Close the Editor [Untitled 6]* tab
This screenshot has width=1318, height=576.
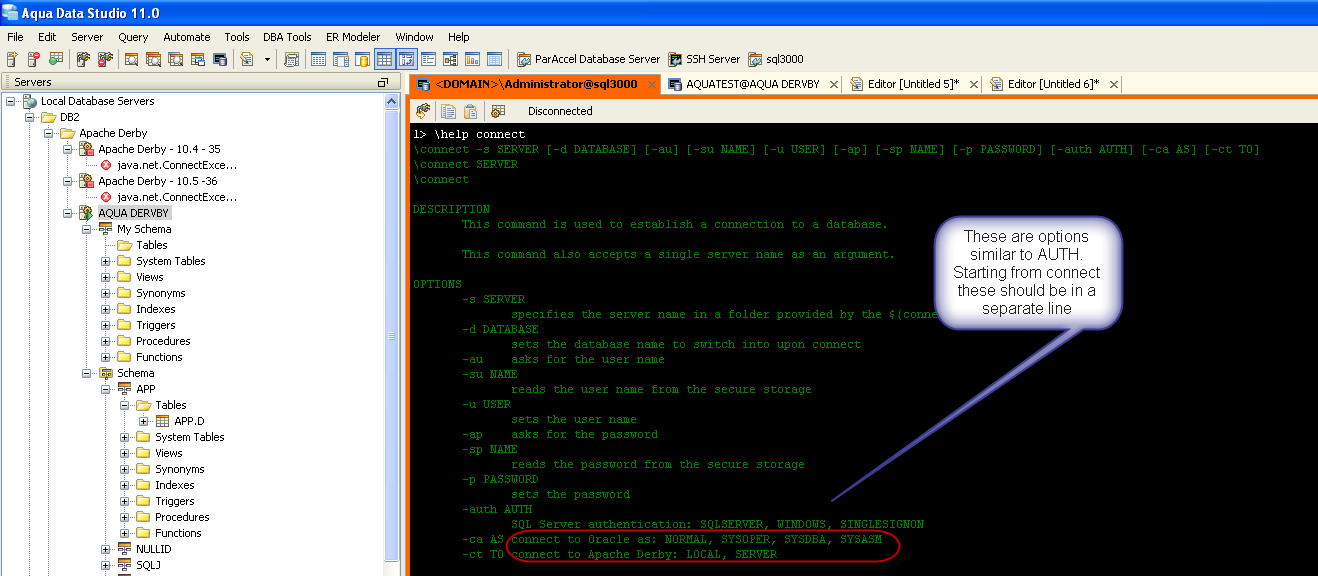pyautogui.click(x=1113, y=84)
